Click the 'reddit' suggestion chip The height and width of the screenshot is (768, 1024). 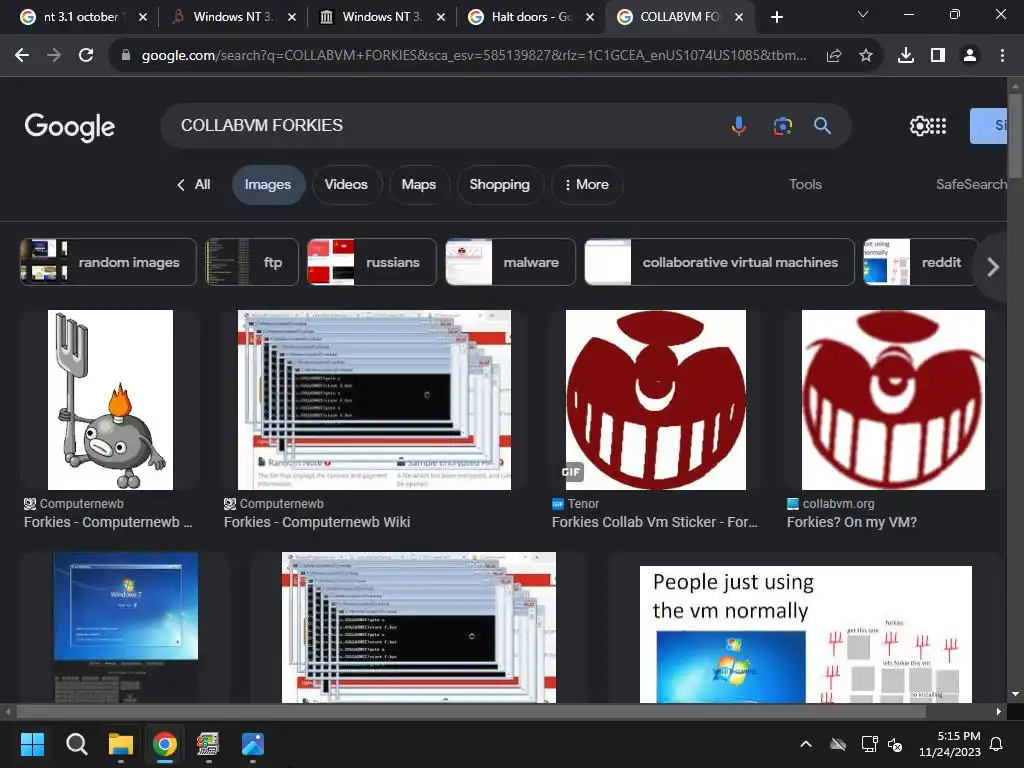point(921,262)
